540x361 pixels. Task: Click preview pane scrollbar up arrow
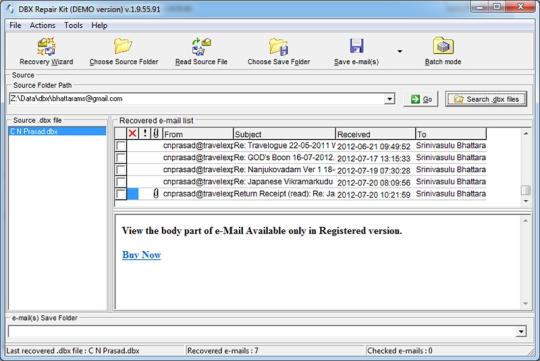pyautogui.click(x=526, y=220)
